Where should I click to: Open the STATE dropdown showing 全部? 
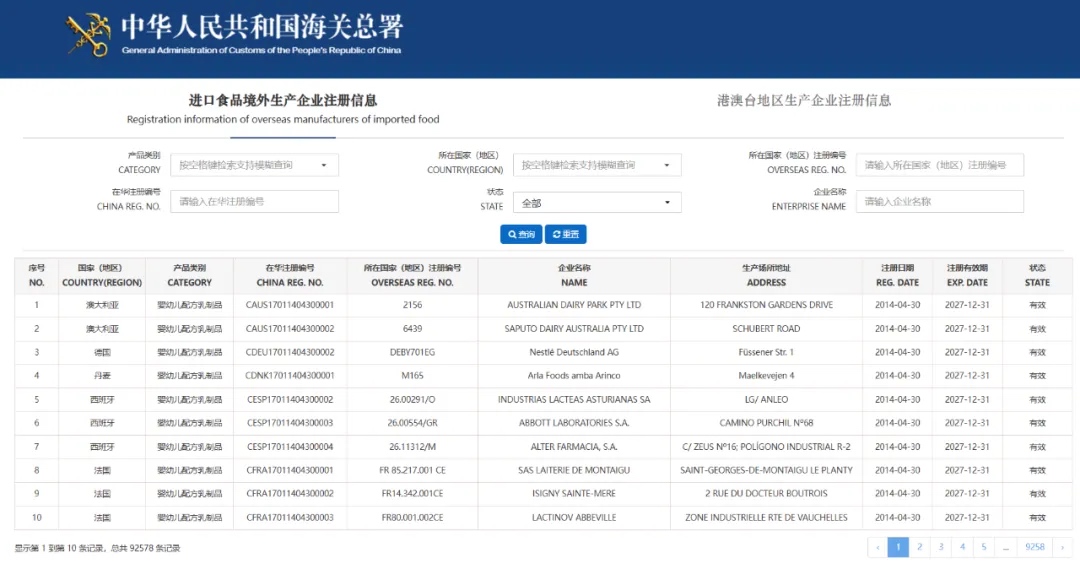597,202
